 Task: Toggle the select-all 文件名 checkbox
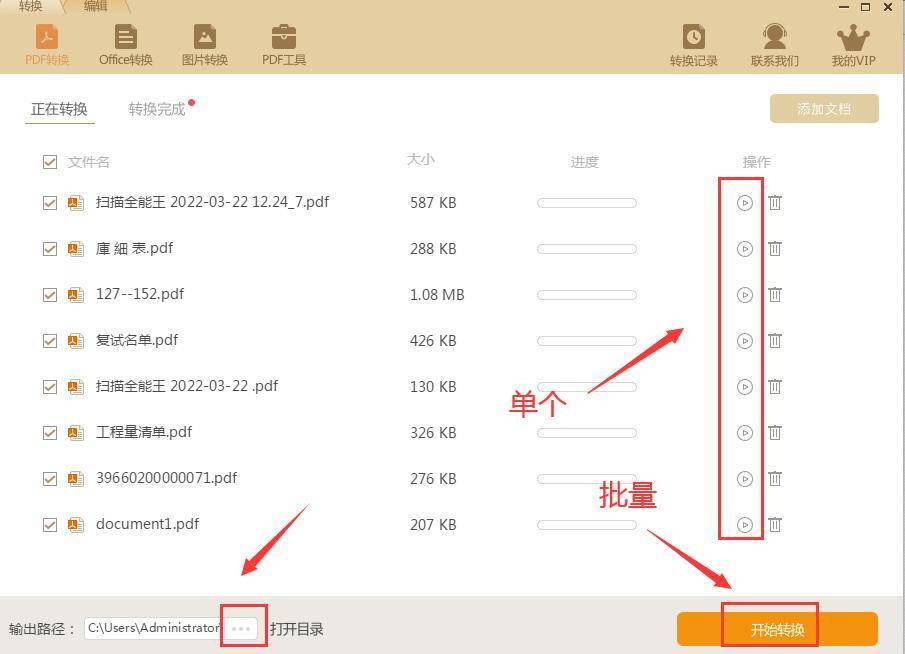[50, 162]
